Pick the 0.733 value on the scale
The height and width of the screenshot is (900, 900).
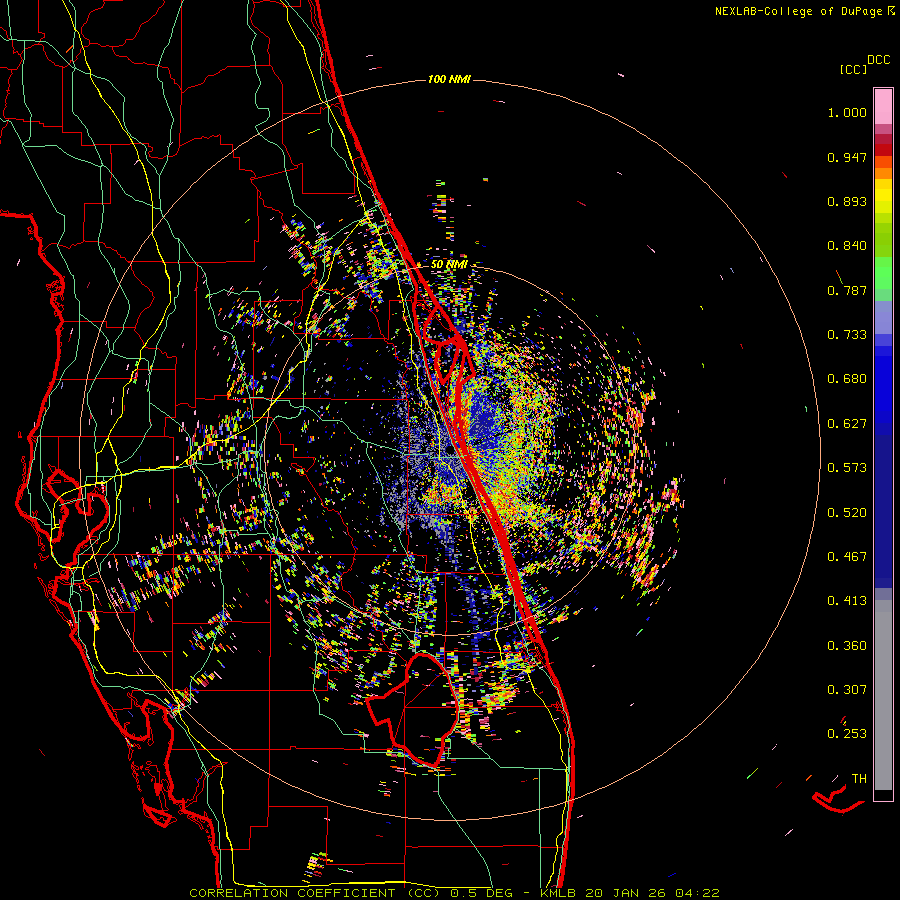(847, 335)
